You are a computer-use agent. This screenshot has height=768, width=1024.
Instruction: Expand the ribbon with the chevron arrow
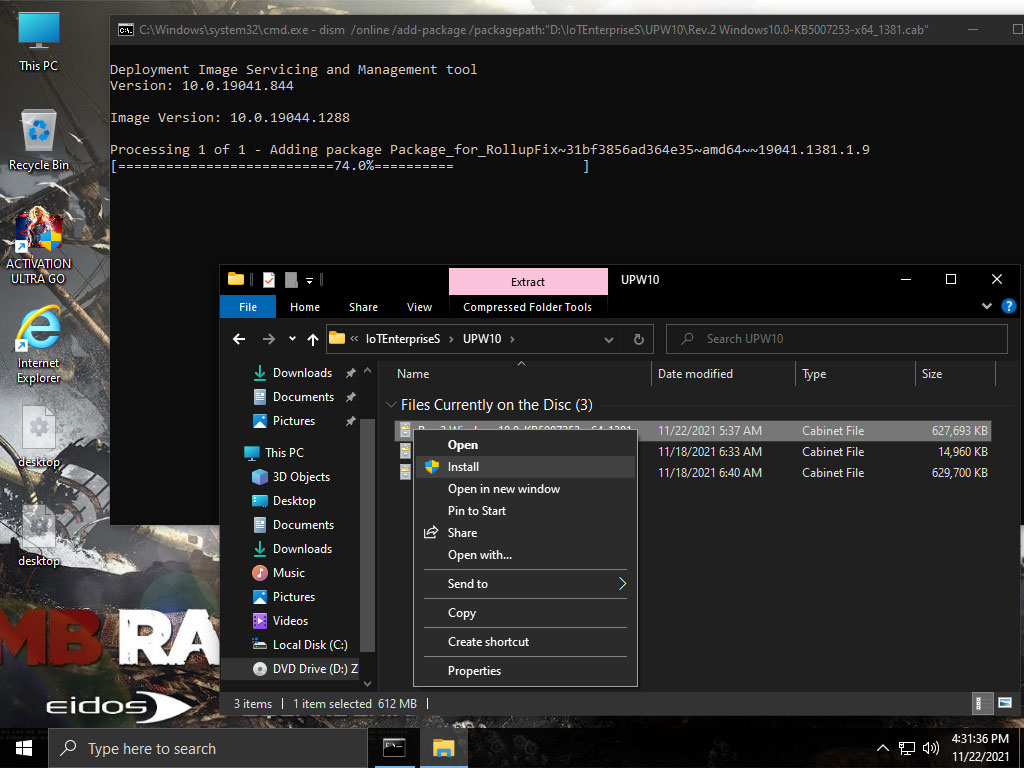point(987,306)
